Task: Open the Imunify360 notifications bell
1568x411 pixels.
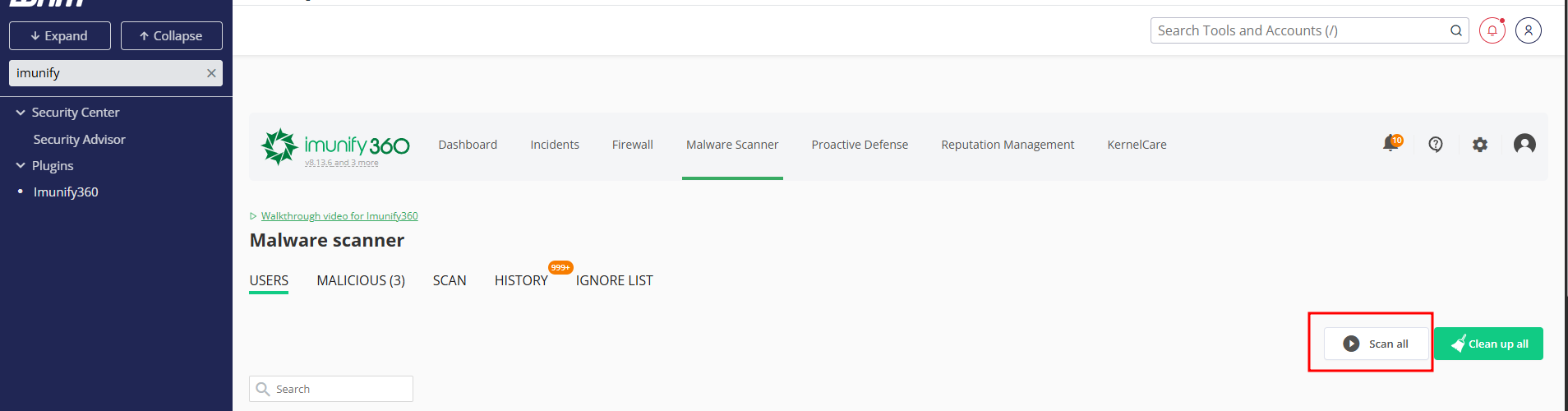Action: pyautogui.click(x=1391, y=144)
